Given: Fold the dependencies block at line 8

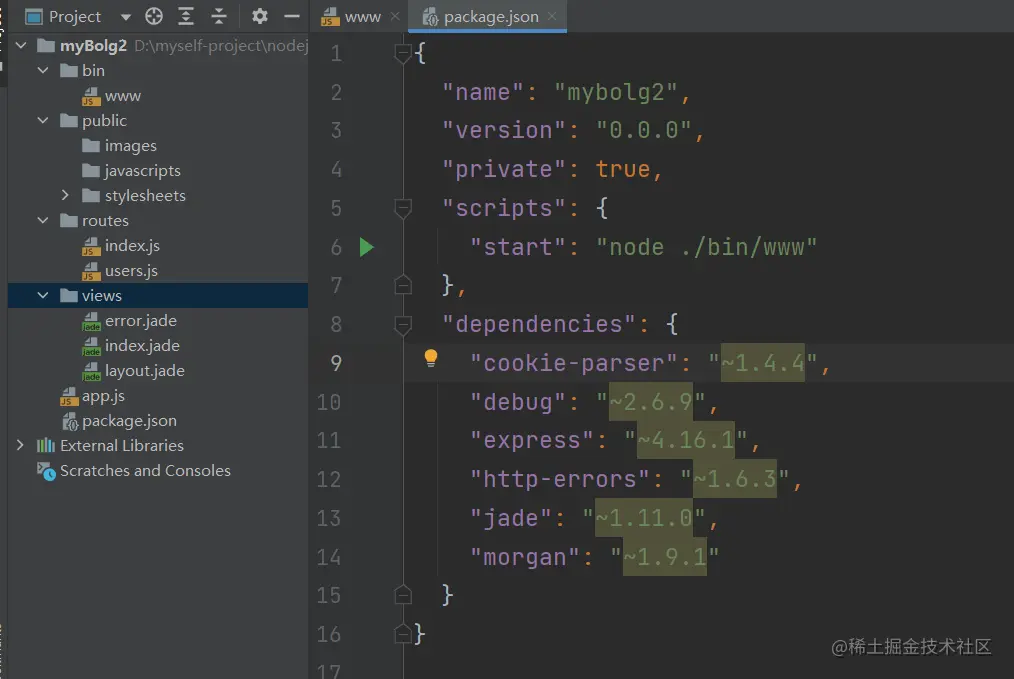Looking at the screenshot, I should pyautogui.click(x=403, y=324).
